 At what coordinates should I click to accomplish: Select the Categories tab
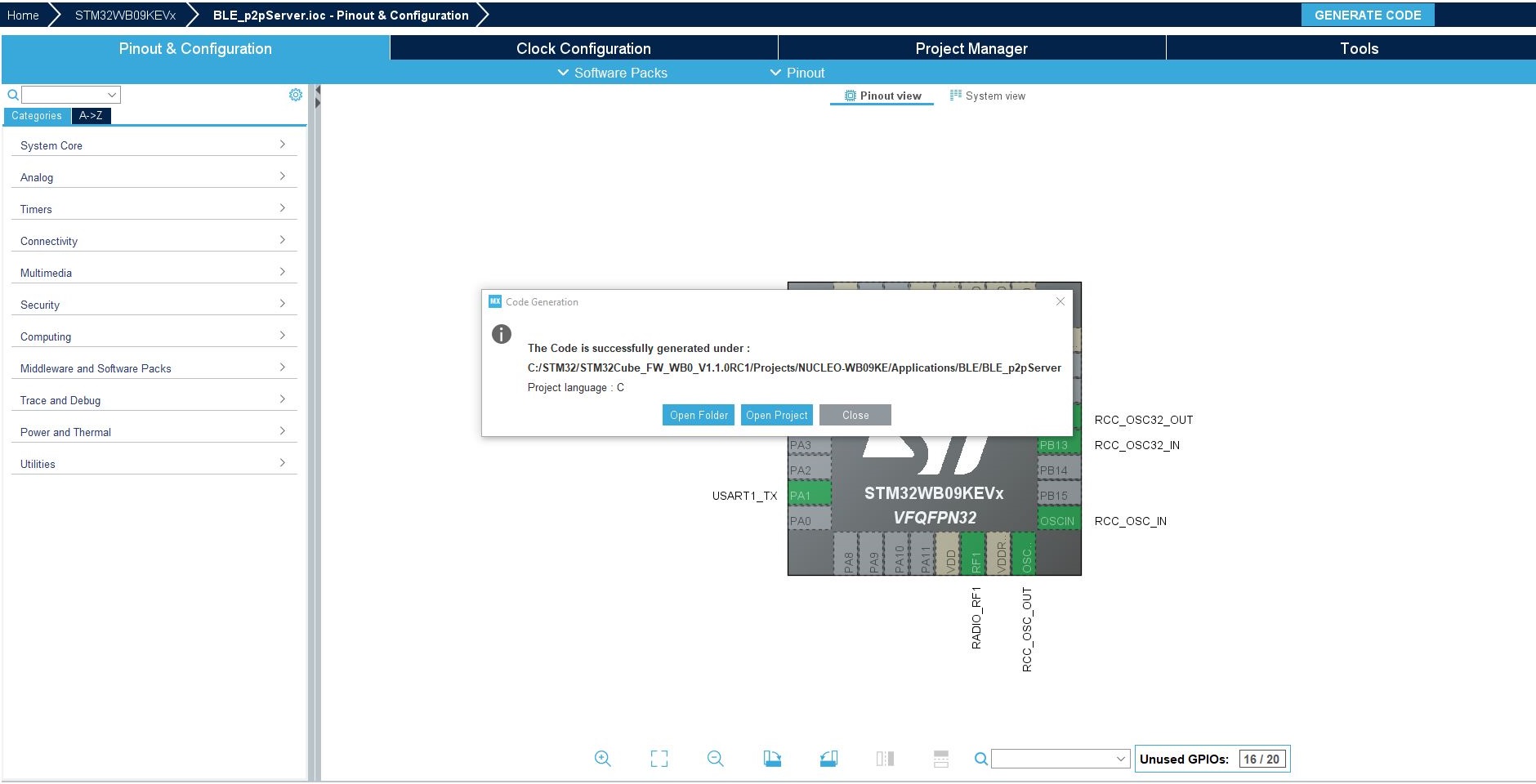click(37, 116)
